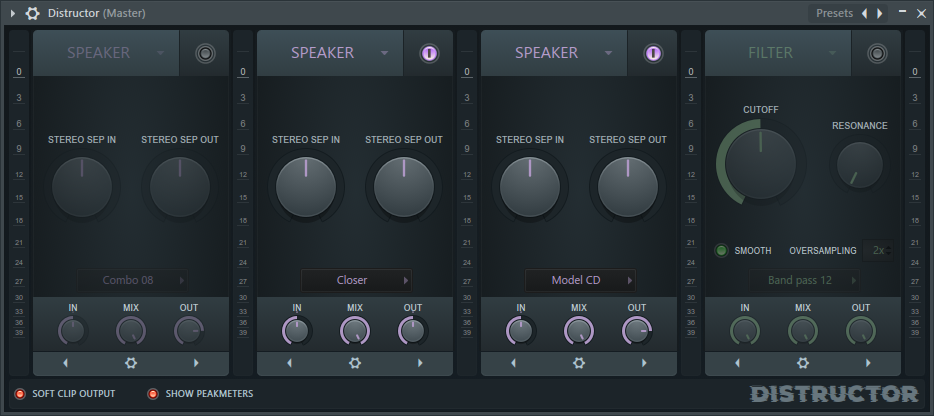Enable the Filter module power button

click(x=877, y=54)
